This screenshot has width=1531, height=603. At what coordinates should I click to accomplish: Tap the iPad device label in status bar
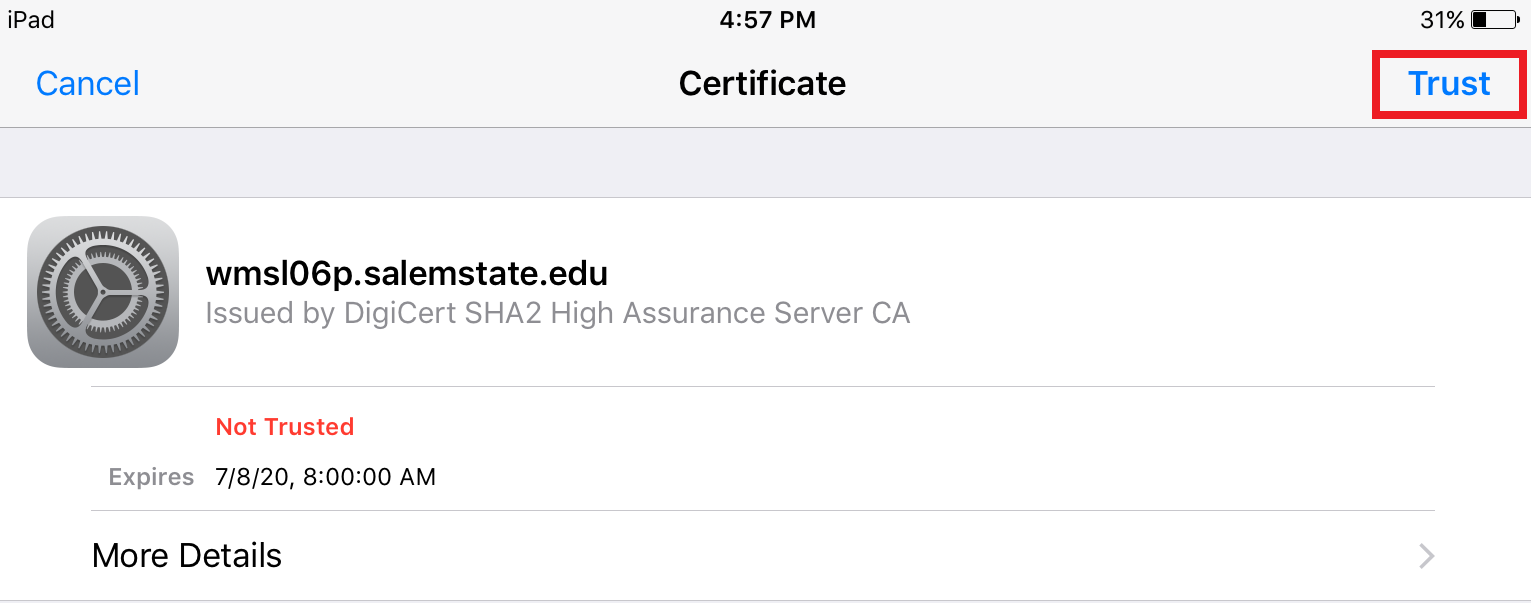tap(31, 19)
